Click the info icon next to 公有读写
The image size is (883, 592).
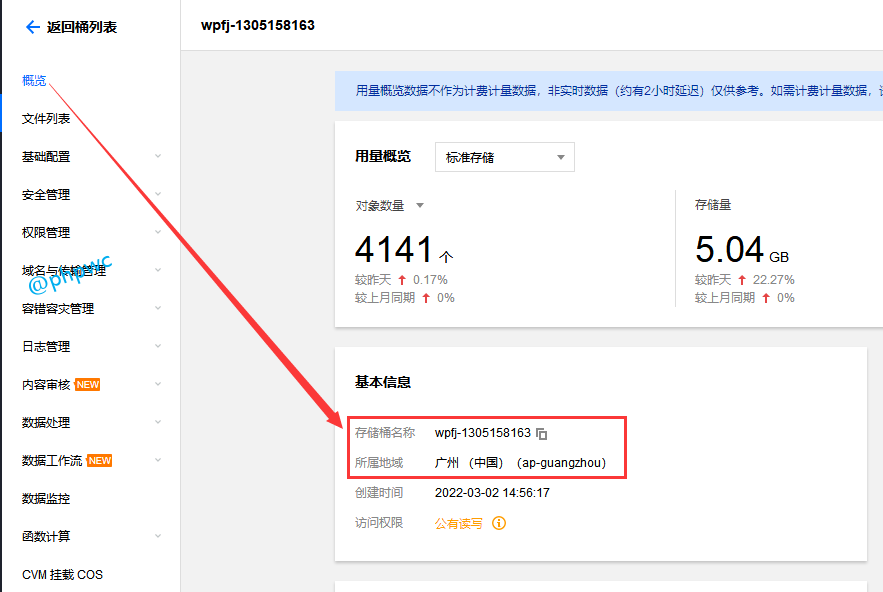[499, 523]
